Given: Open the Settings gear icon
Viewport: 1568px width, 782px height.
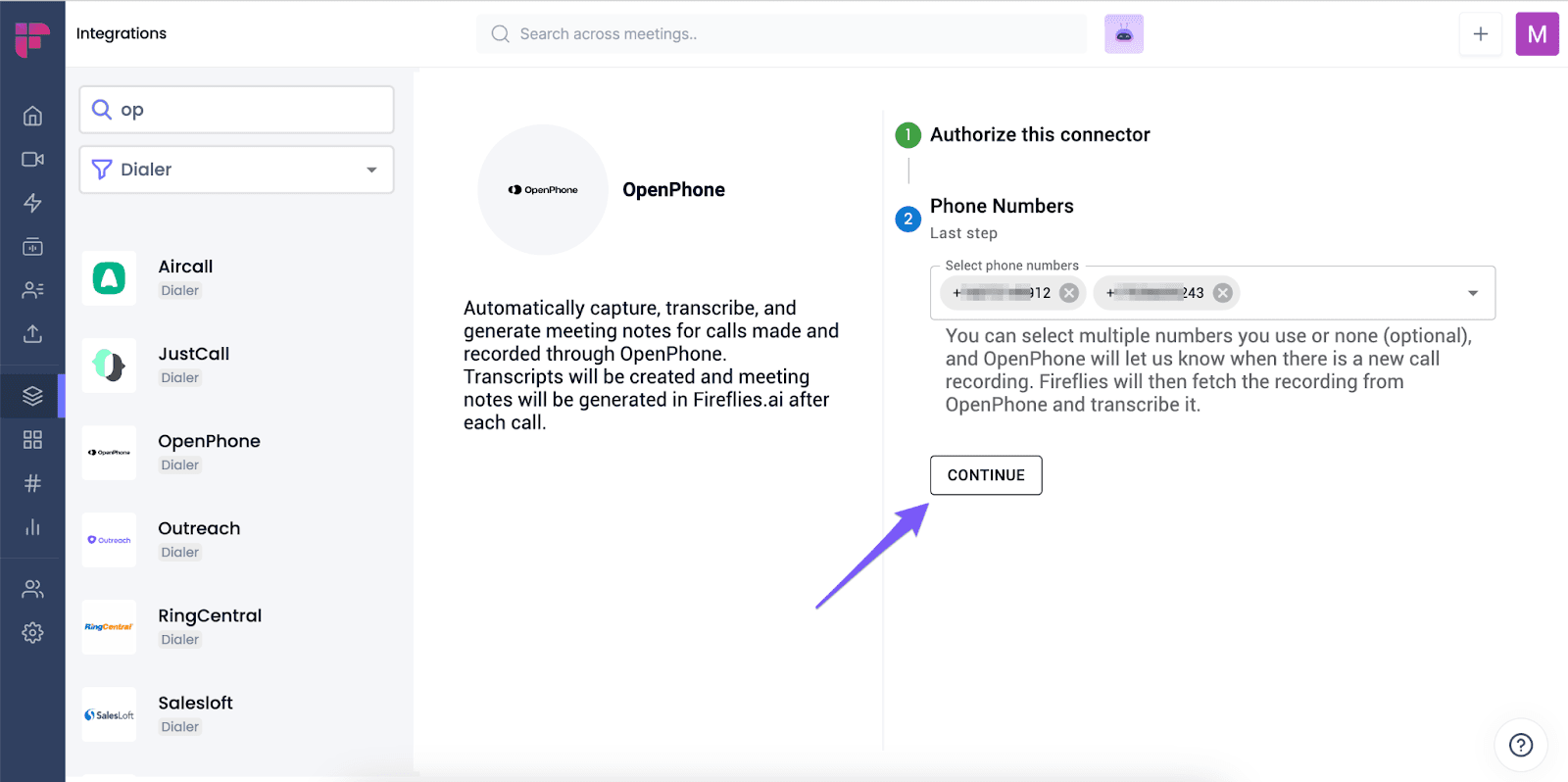Looking at the screenshot, I should click(32, 632).
